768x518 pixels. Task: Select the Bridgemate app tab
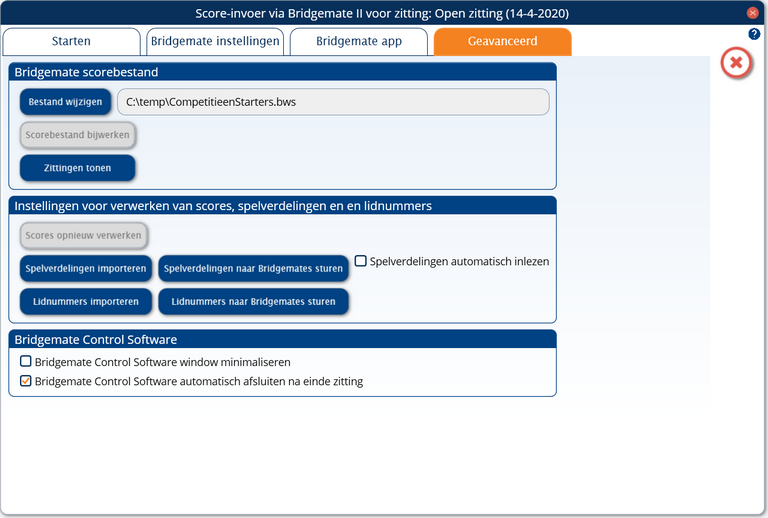(x=359, y=42)
